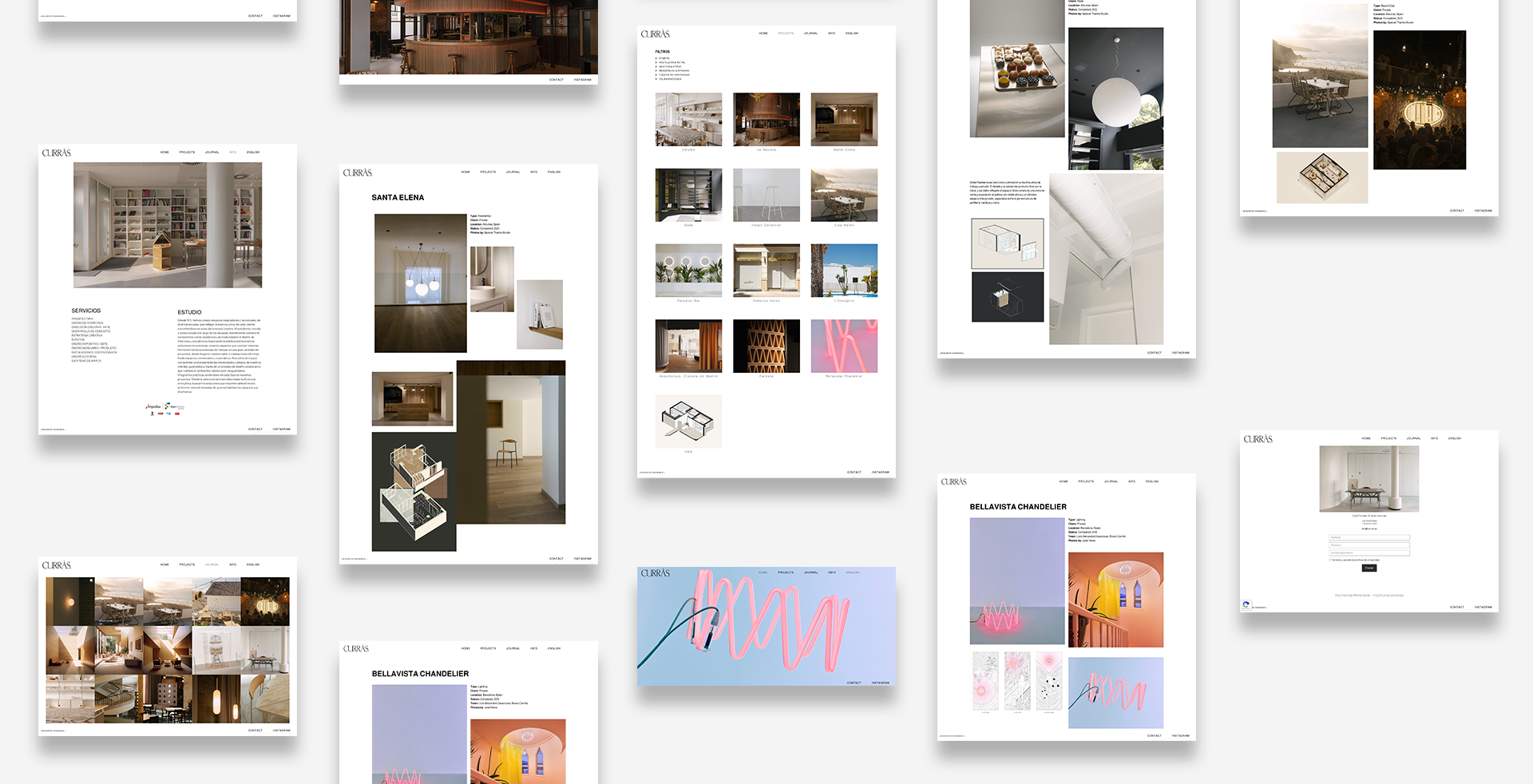
Task: Open the Bellavista Chandelier project thumbnail
Action: click(844, 346)
